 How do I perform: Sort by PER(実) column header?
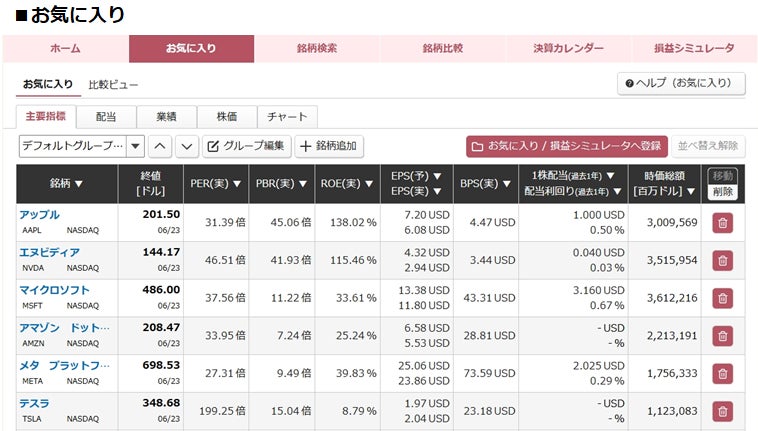216,184
